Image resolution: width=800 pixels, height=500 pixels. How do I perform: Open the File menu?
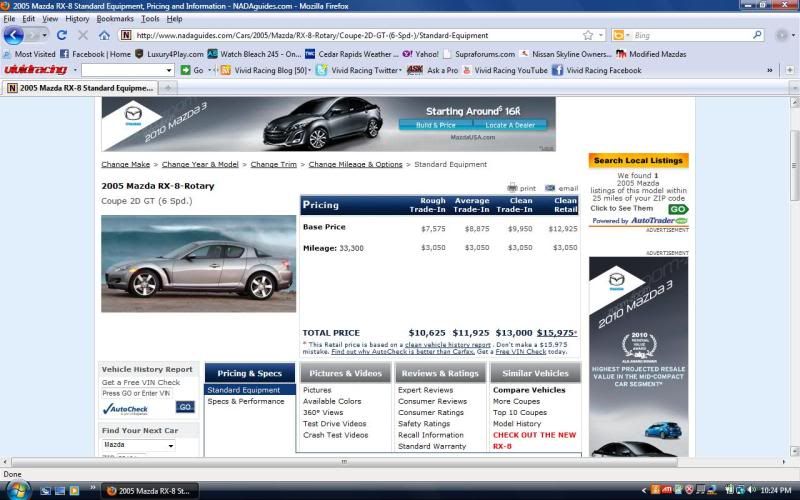pyautogui.click(x=9, y=19)
